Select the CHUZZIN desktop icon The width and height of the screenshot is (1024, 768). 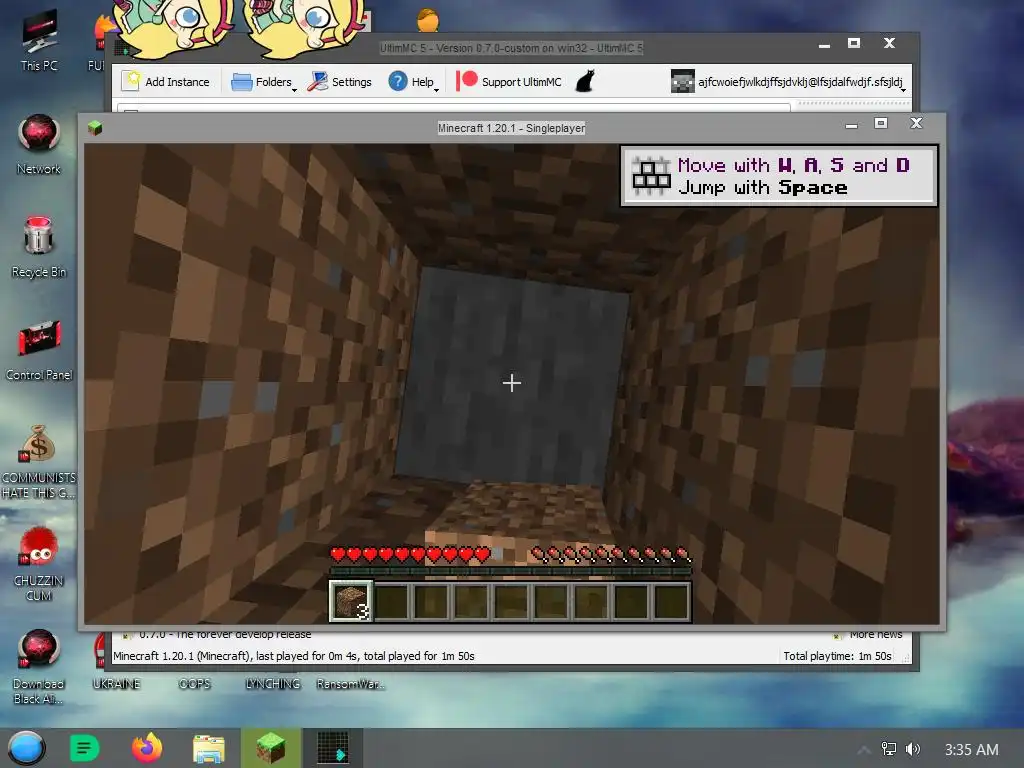(x=39, y=564)
